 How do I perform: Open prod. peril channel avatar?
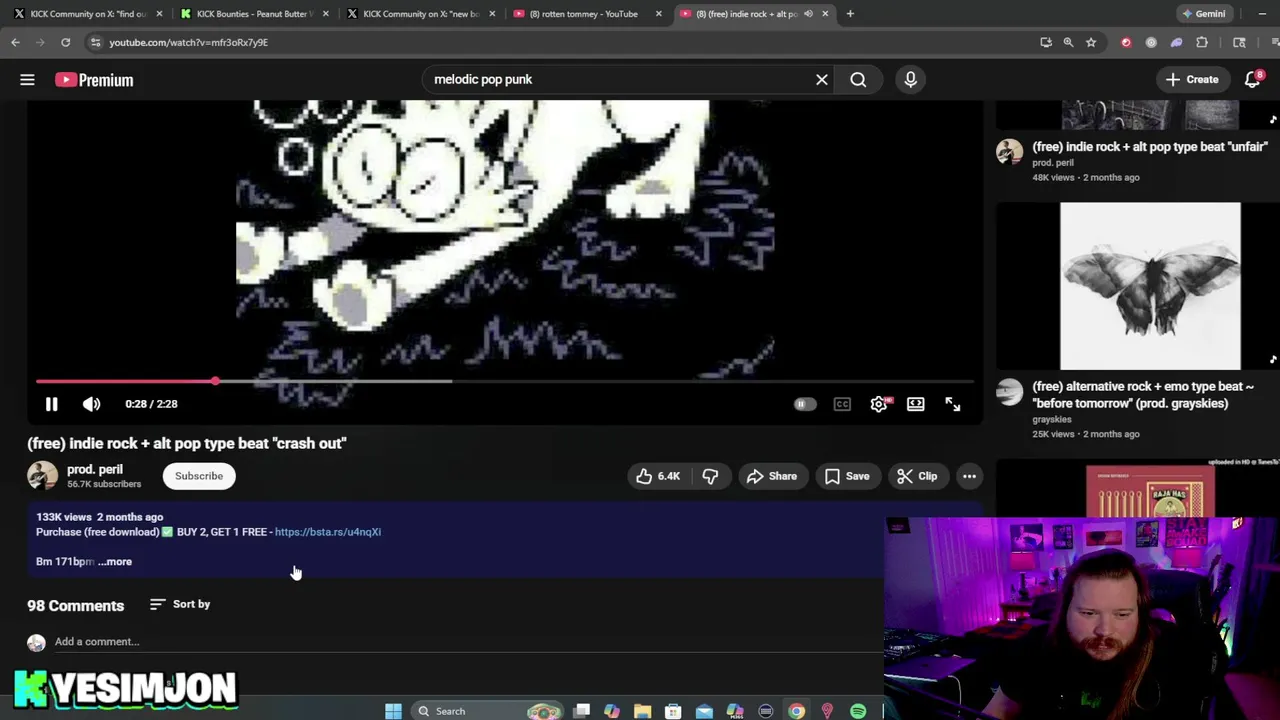[42, 476]
